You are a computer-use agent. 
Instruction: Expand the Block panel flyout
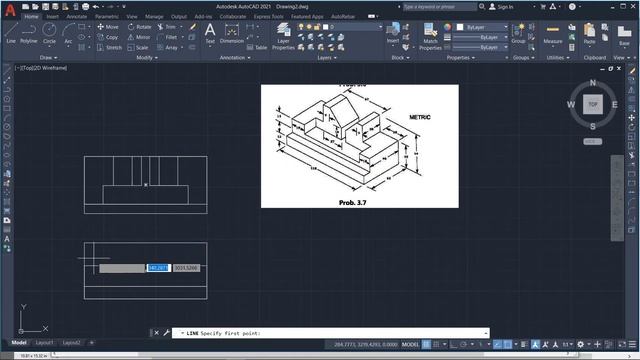coord(400,58)
